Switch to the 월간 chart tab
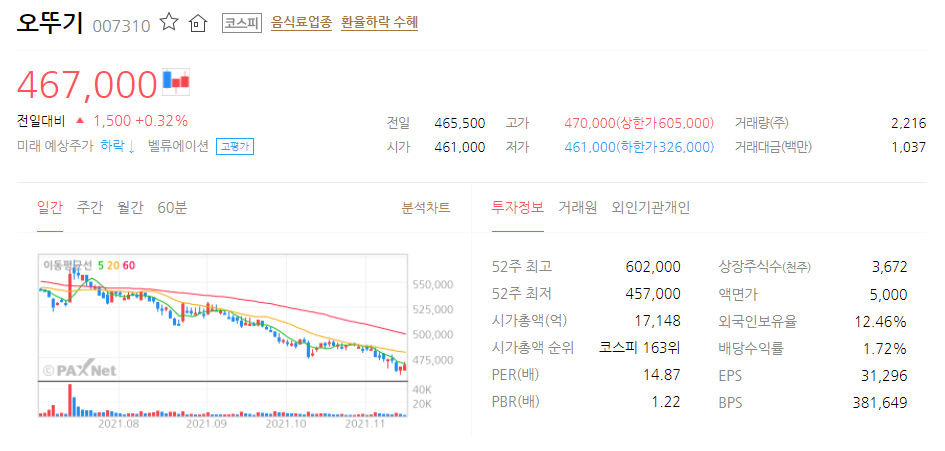This screenshot has width=945, height=451. click(x=130, y=208)
